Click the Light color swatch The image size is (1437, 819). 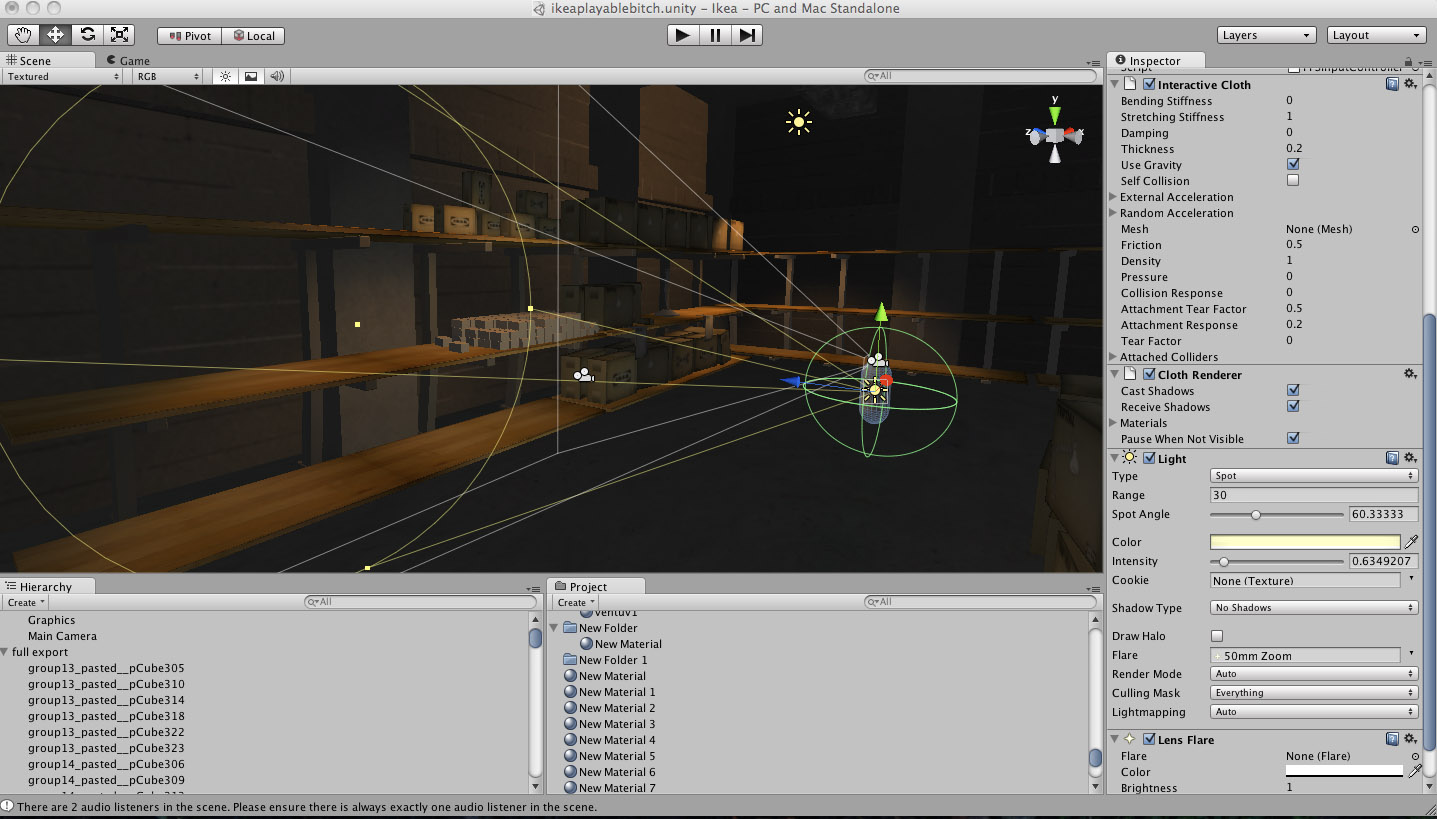click(x=1304, y=542)
